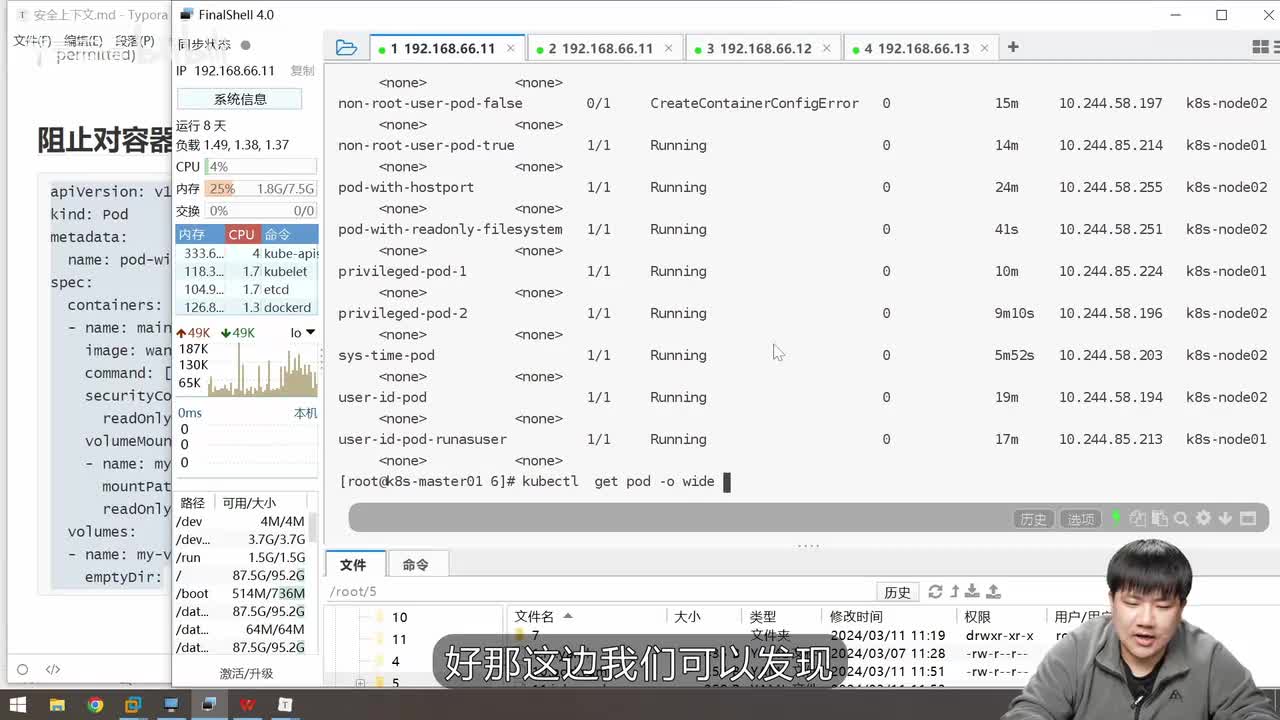Click the /root/5 path field
This screenshot has height=720, width=1280.
coord(600,592)
